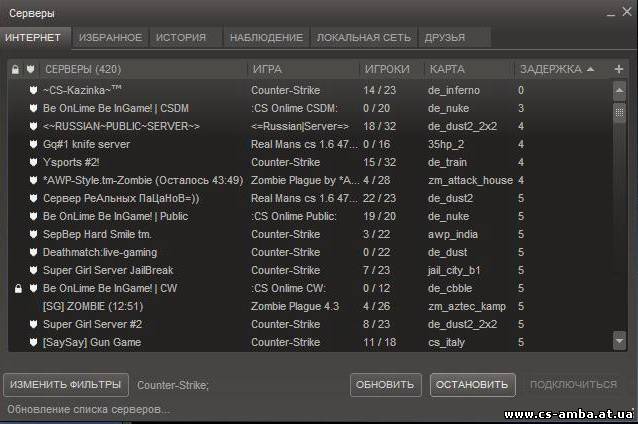Screen dimensions: 638x424
Task: Click shield icon of RUSSIAN~PUBLIC~SERVER row
Action: [x=34, y=126]
